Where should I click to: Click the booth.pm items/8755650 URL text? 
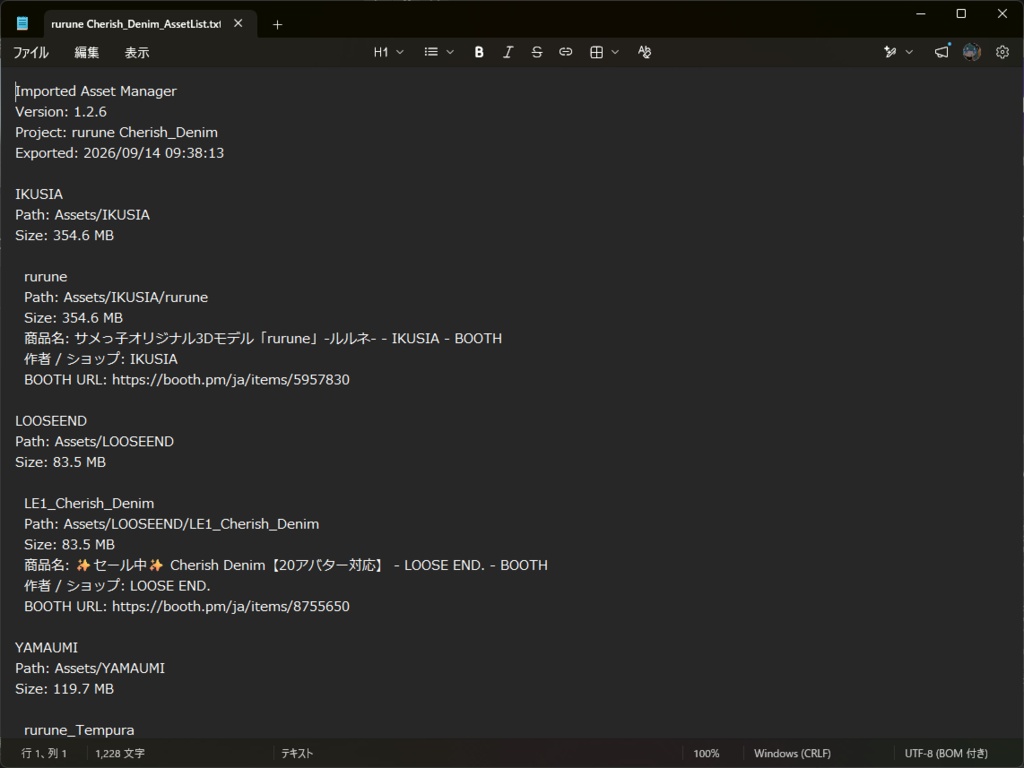[x=231, y=607]
